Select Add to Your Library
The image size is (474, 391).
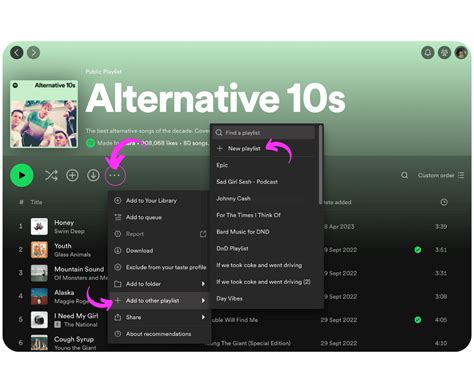click(x=159, y=200)
